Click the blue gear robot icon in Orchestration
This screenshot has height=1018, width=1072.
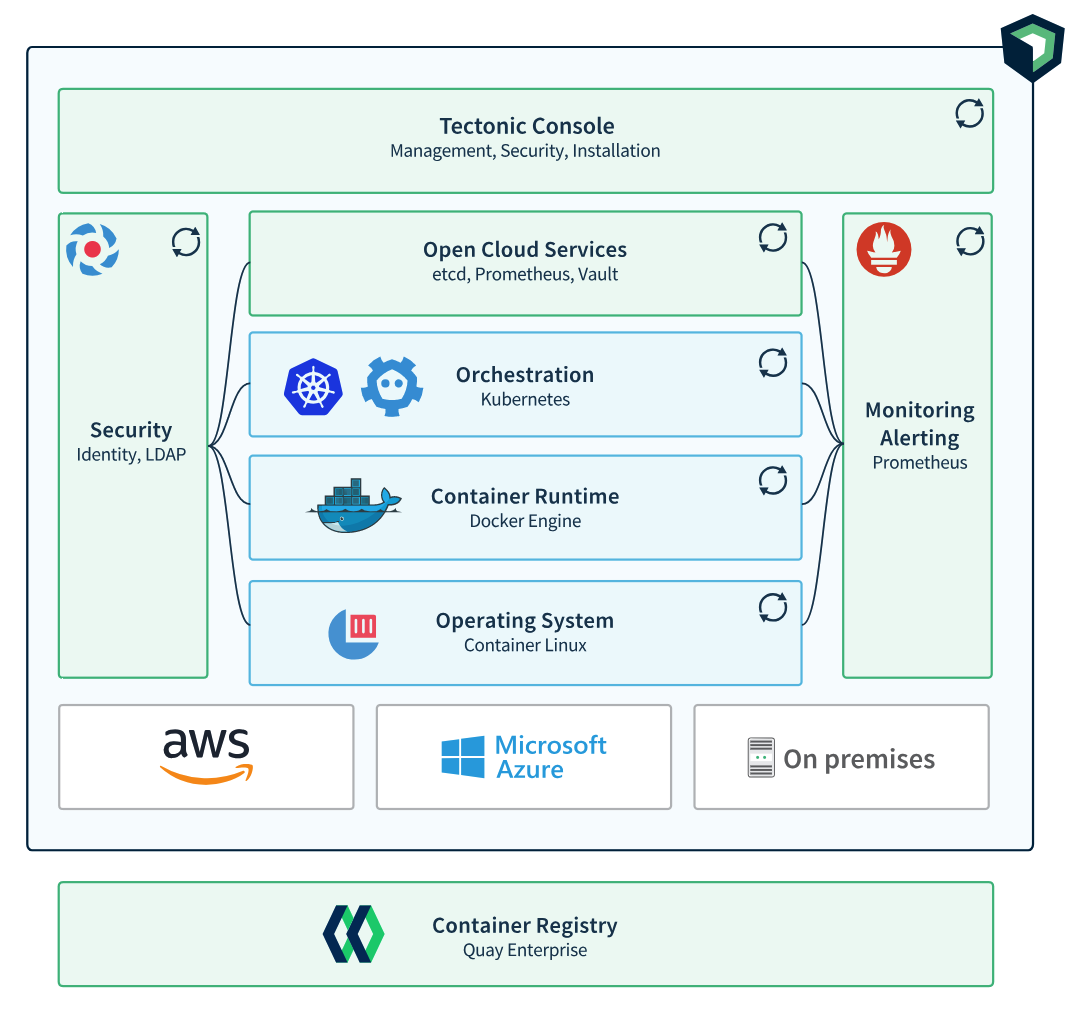tap(392, 386)
